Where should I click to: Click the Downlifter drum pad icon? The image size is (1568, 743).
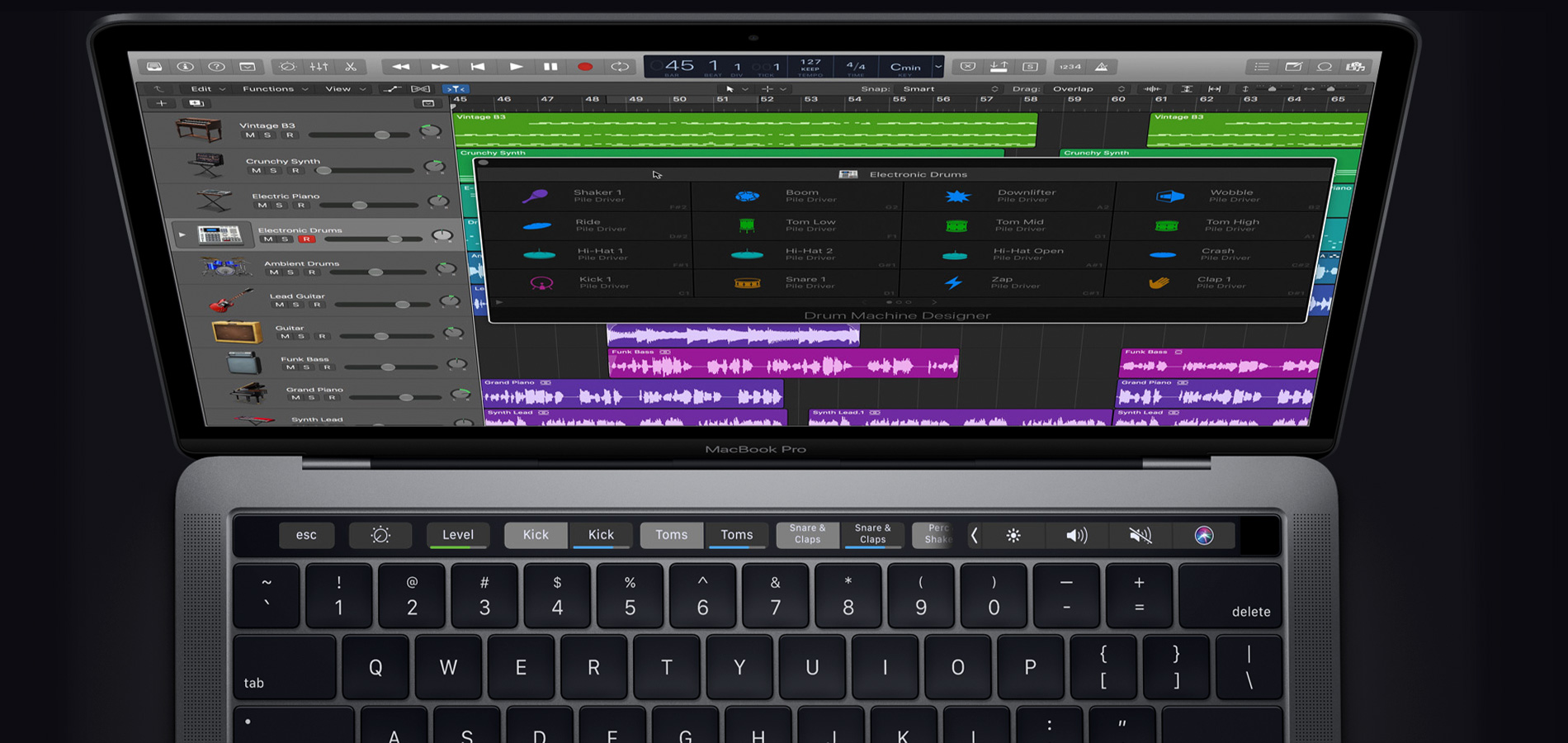point(957,196)
